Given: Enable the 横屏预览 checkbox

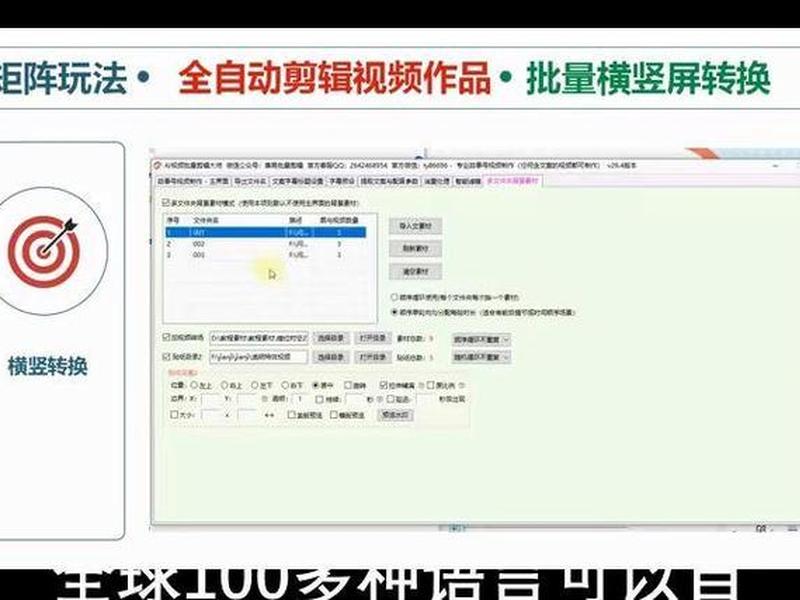Looking at the screenshot, I should click(334, 415).
